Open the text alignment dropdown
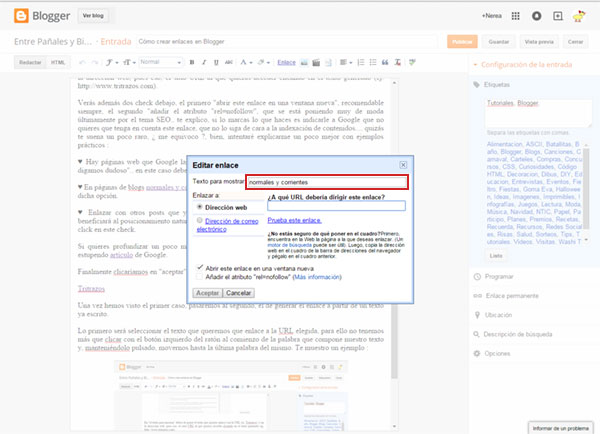Screen dimensions: 600x434 [x=346, y=62]
